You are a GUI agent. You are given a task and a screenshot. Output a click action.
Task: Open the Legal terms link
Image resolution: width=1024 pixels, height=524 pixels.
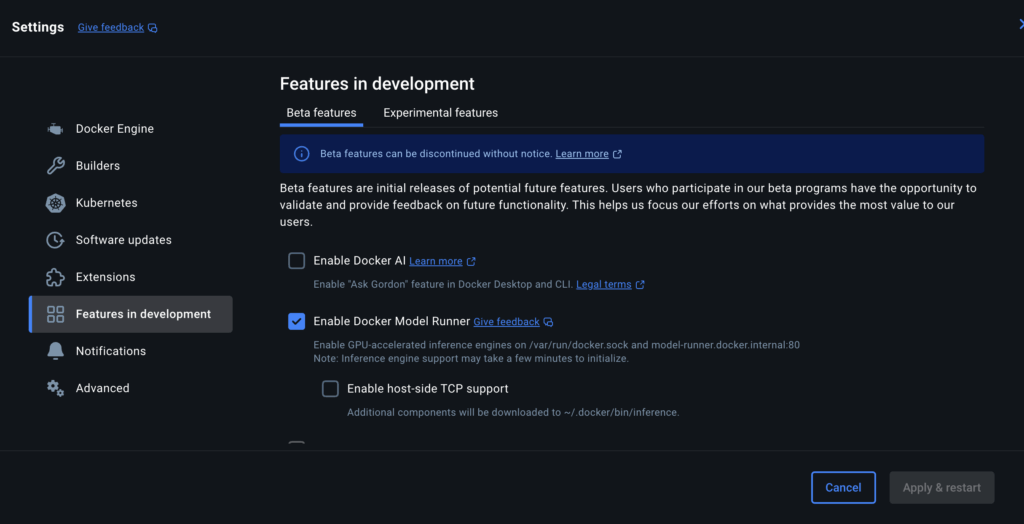click(x=603, y=285)
